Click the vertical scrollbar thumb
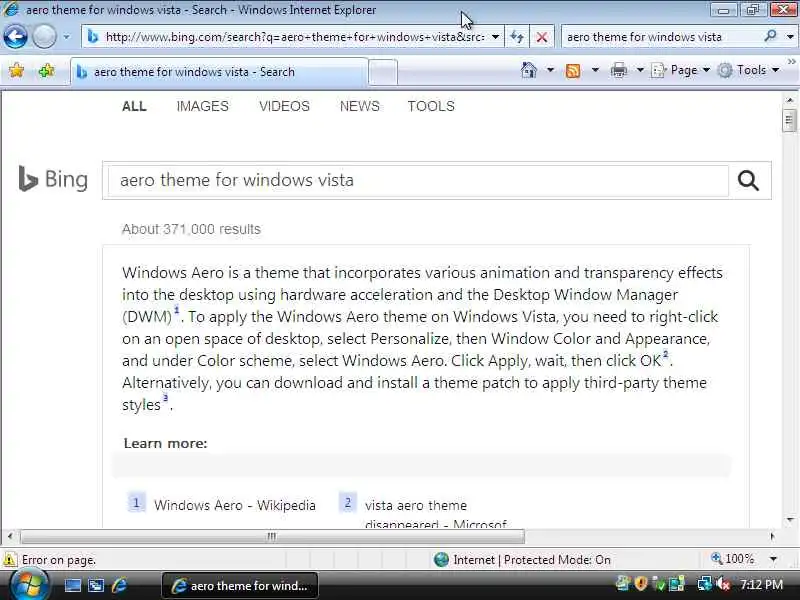This screenshot has height=600, width=800. tap(789, 121)
